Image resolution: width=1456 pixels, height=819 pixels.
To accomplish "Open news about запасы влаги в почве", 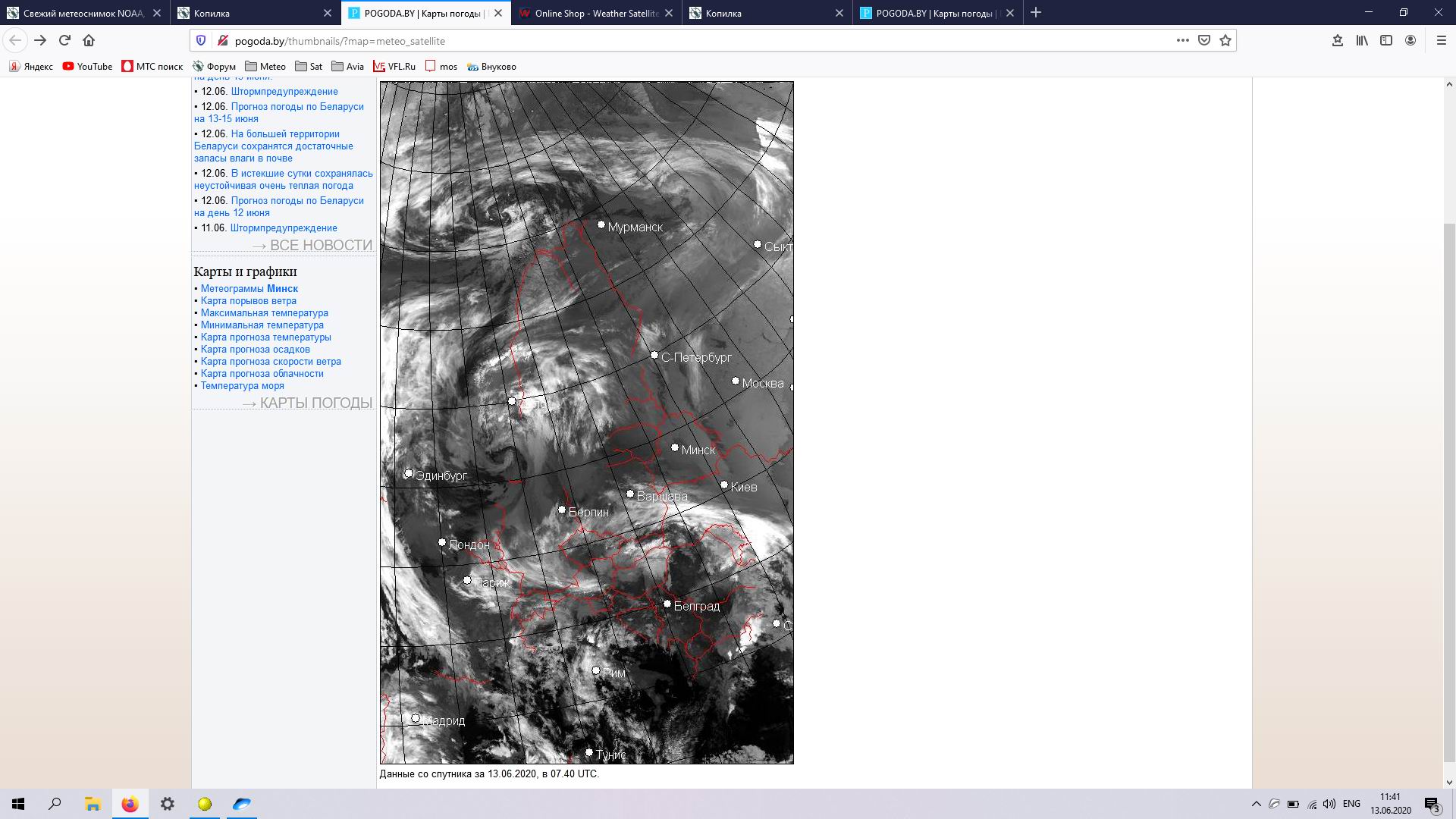I will [274, 146].
